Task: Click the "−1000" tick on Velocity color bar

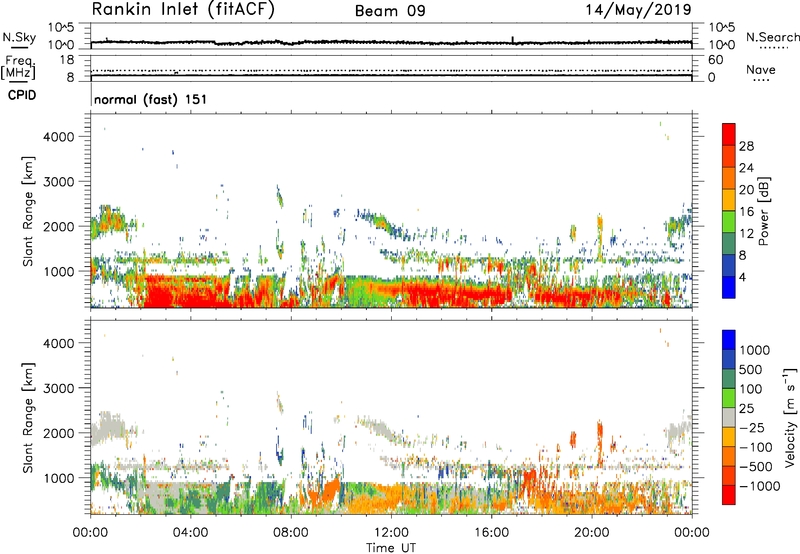Action: coord(760,486)
